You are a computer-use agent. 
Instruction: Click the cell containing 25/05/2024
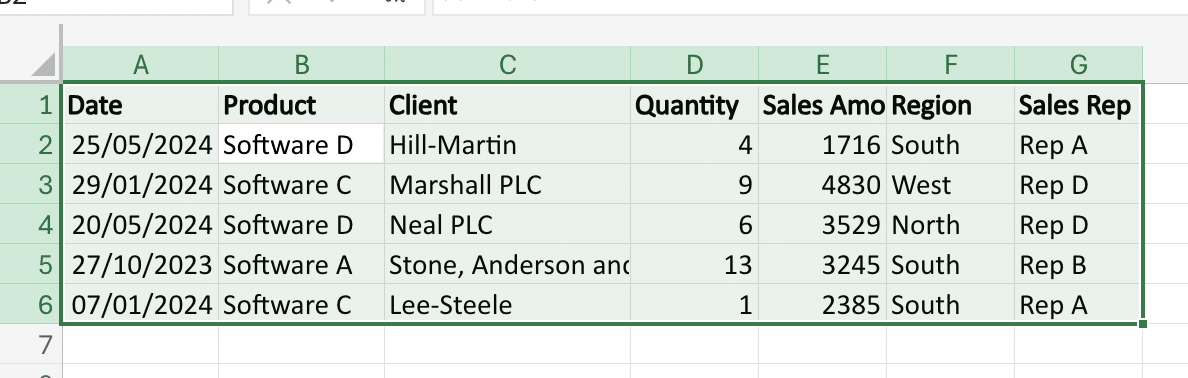point(141,145)
